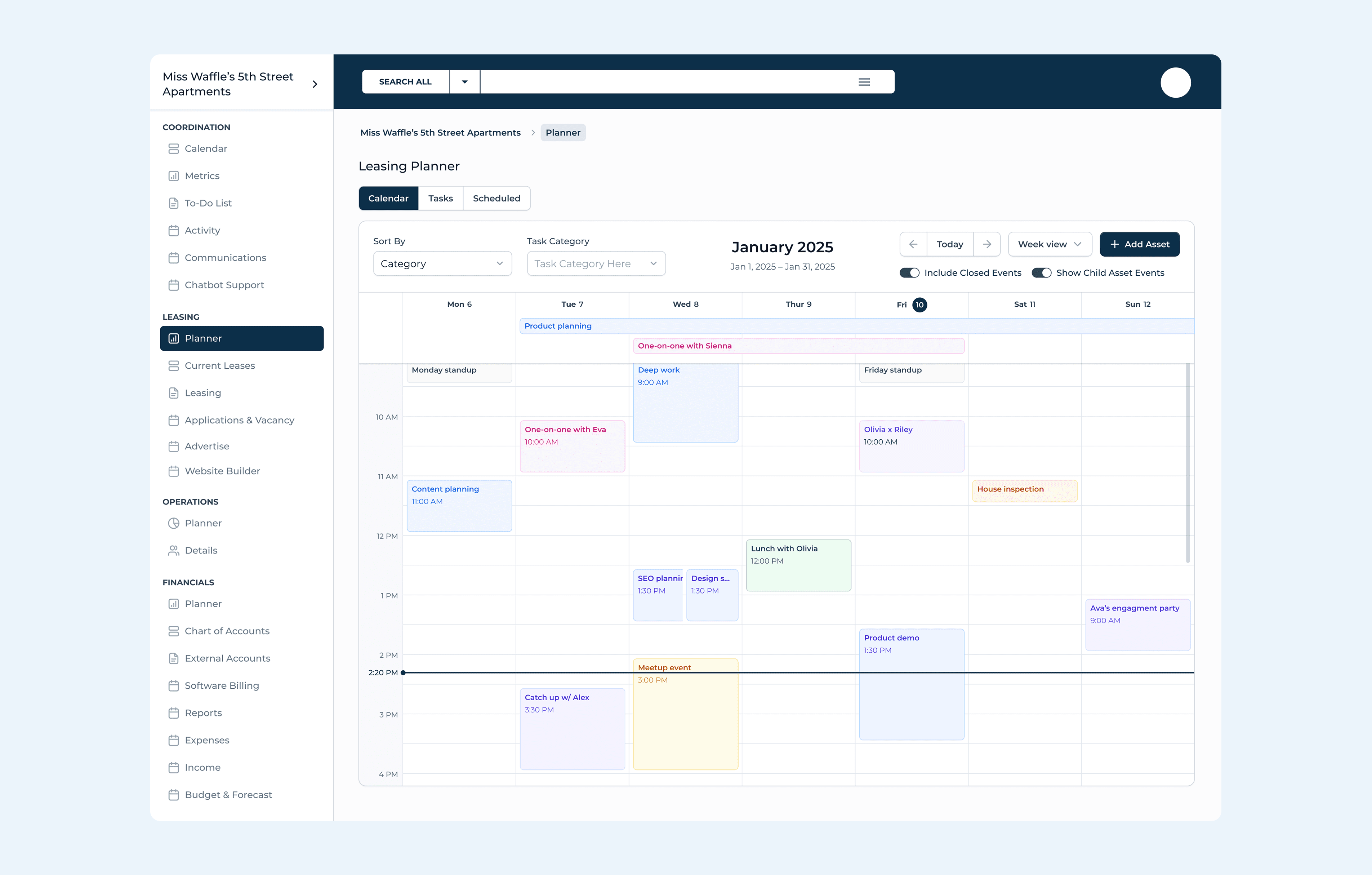Viewport: 1372px width, 875px height.
Task: Toggle Include Closed Events switch
Action: point(909,272)
